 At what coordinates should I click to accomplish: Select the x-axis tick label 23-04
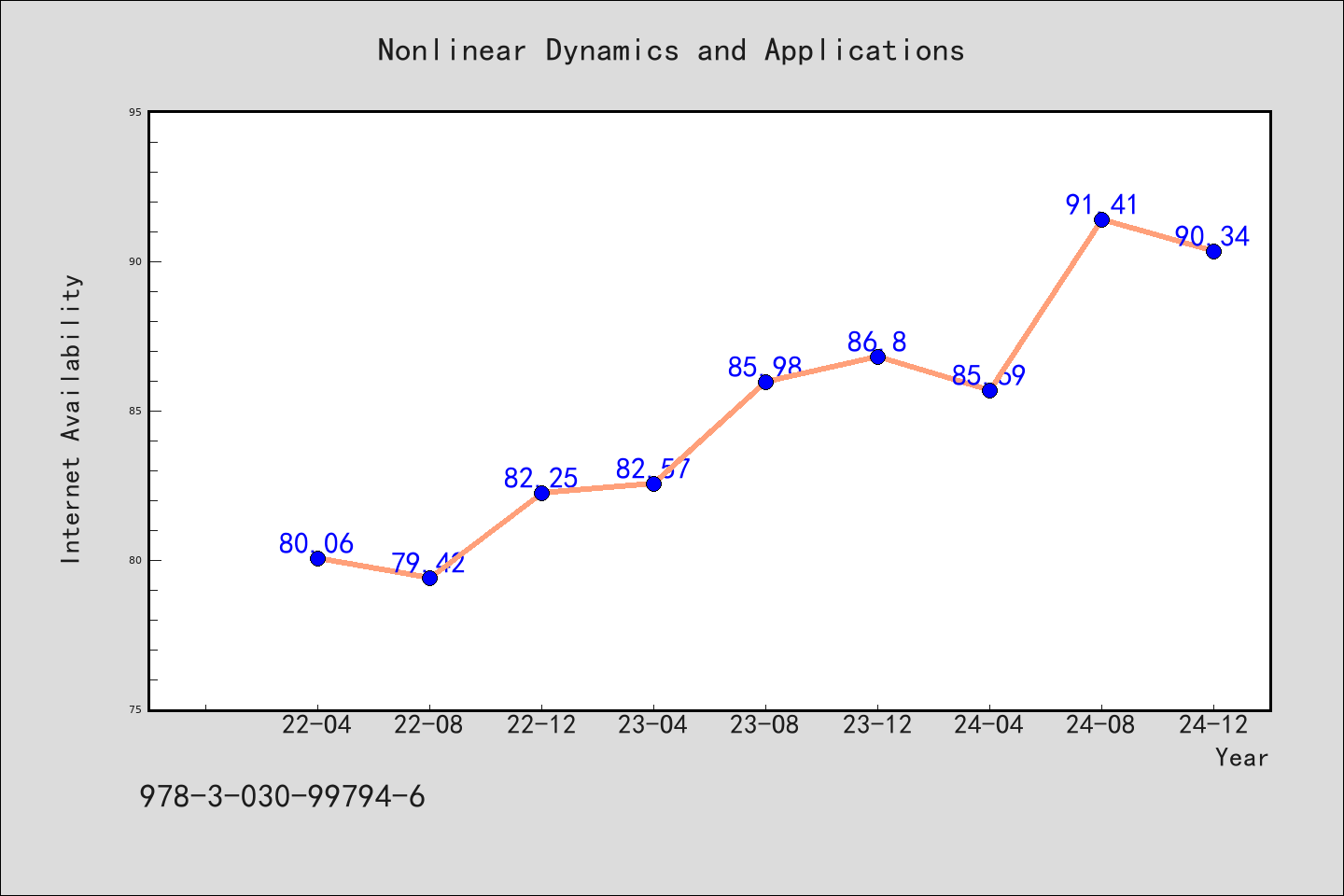tap(653, 725)
